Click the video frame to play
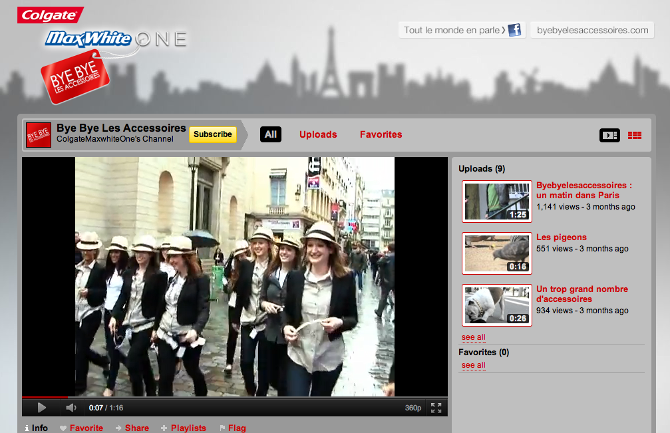 pos(235,277)
